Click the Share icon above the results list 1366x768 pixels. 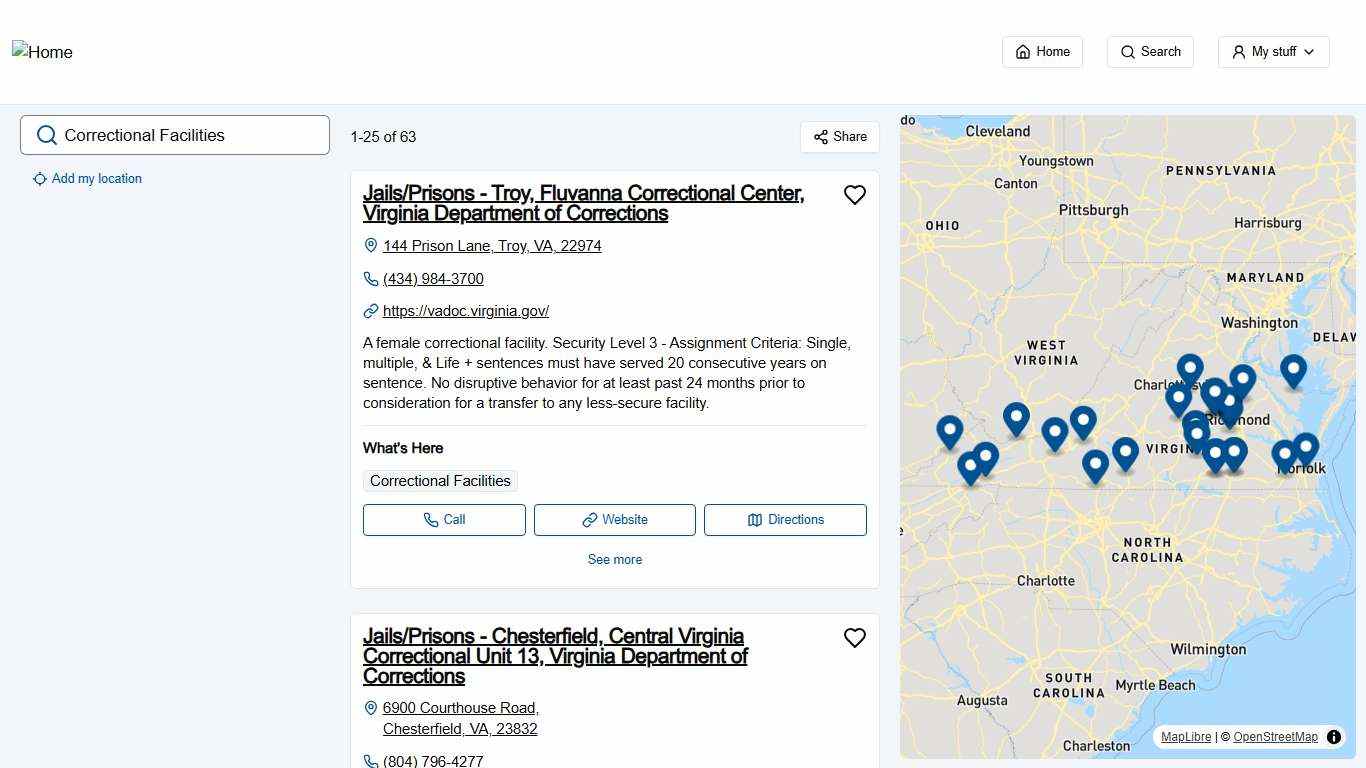point(821,137)
